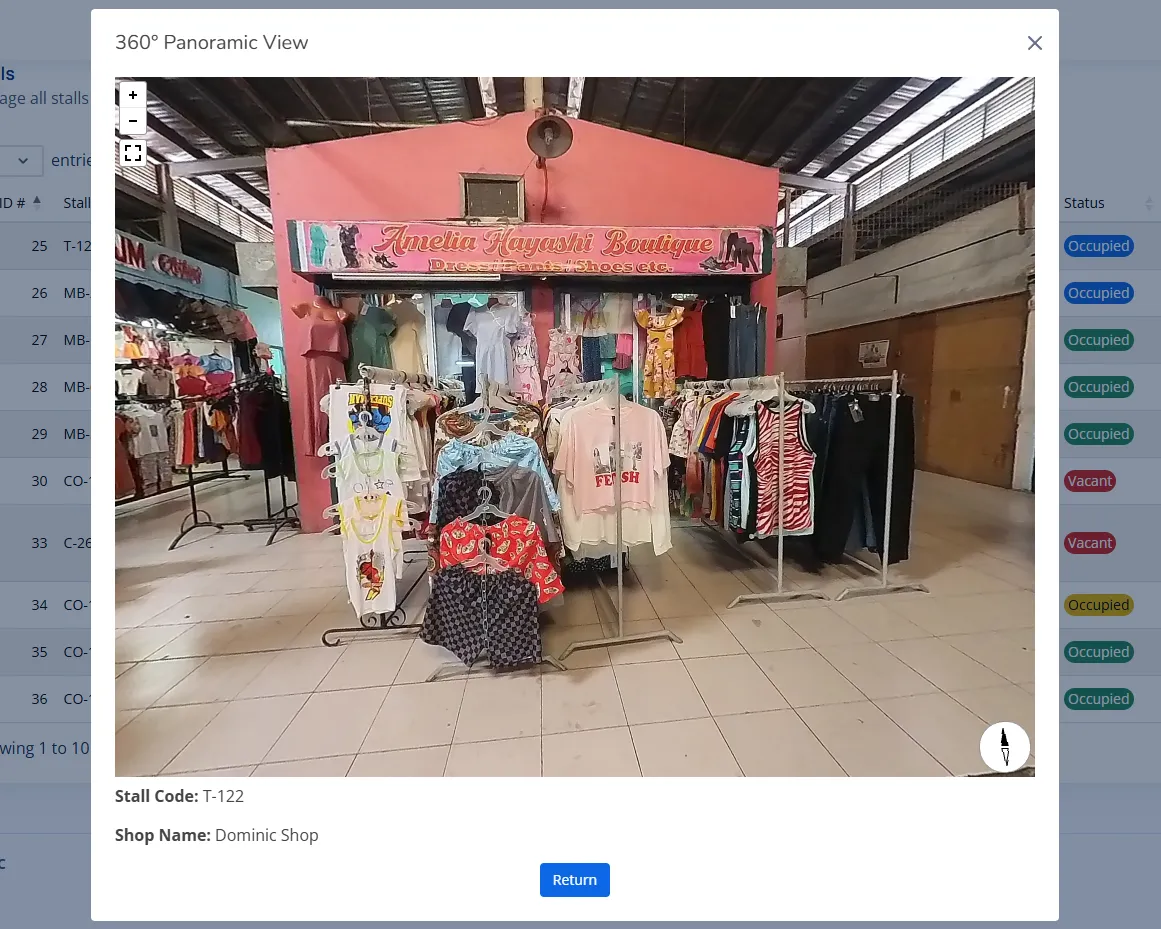Click ID cell 26 in table
Image resolution: width=1161 pixels, height=929 pixels.
coord(39,293)
